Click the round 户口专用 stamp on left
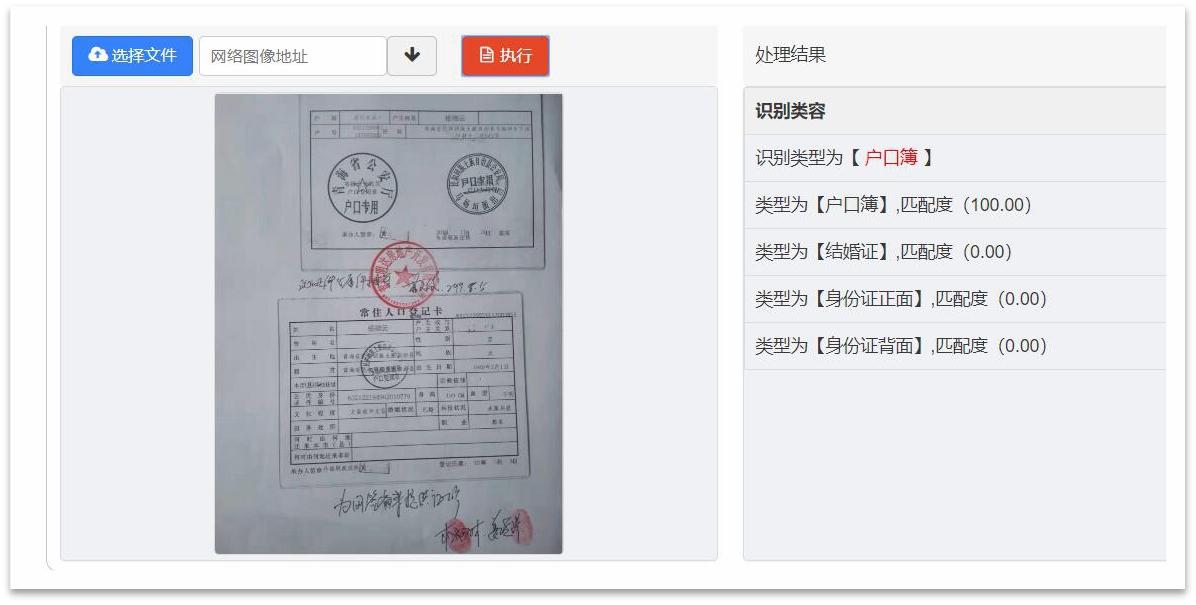 coord(362,187)
